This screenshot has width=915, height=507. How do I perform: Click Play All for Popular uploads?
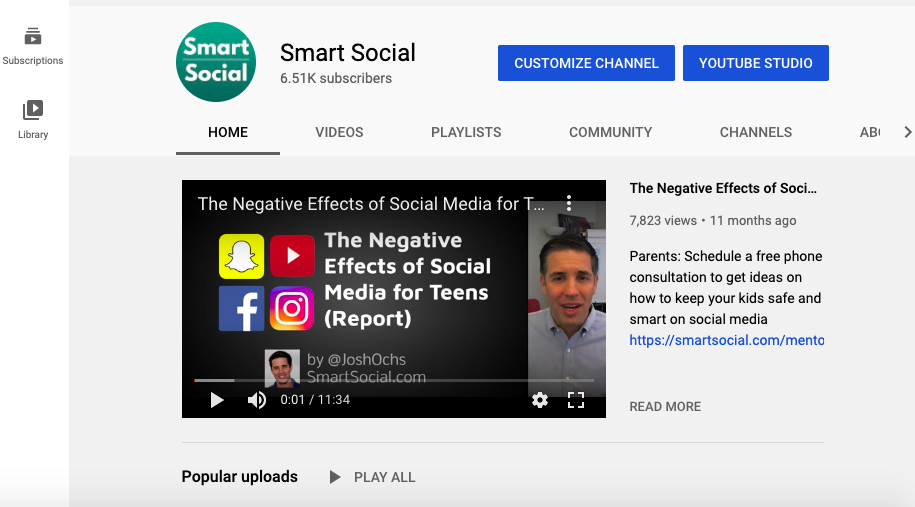(x=372, y=477)
